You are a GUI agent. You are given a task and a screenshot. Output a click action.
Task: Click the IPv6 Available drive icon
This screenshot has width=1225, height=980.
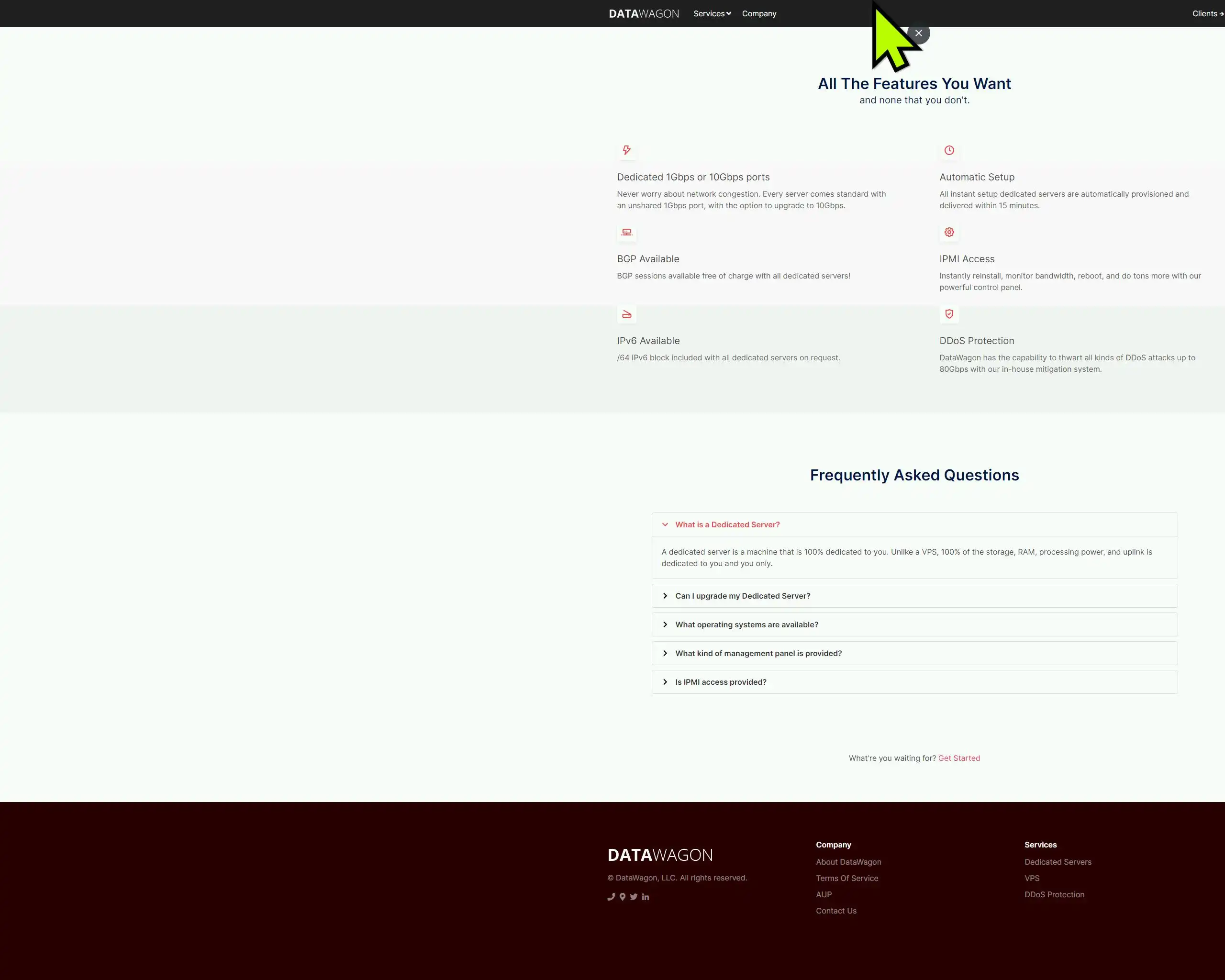tap(627, 314)
